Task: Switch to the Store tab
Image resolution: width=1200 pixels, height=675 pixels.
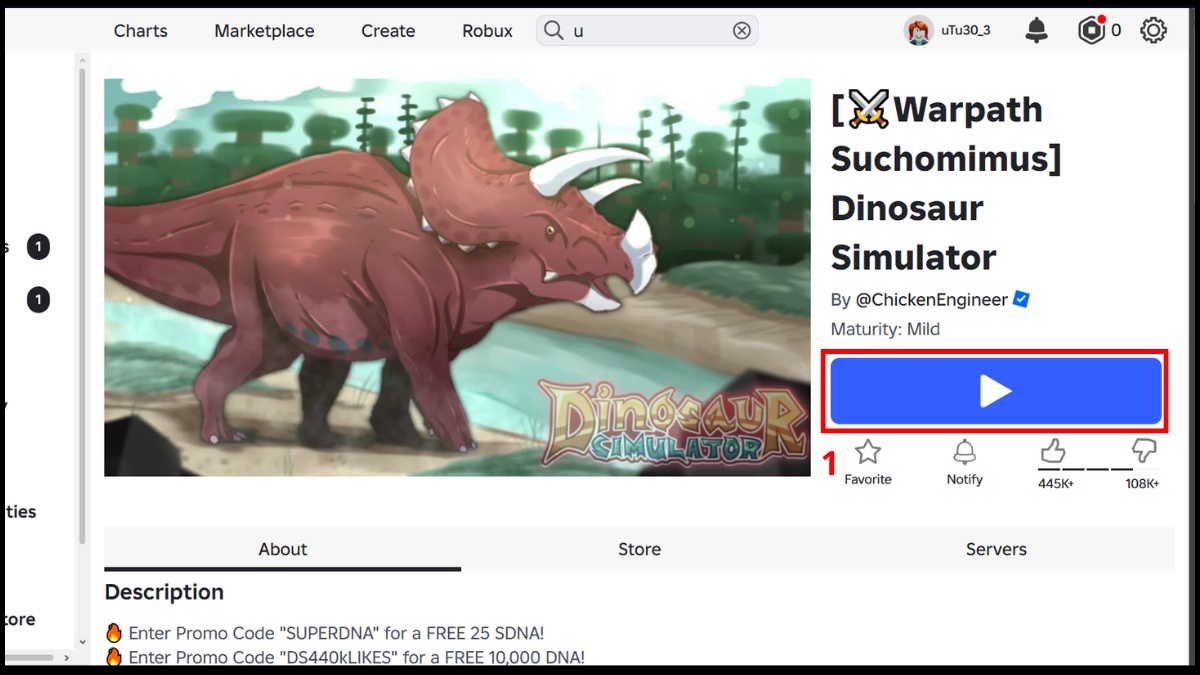Action: coord(639,549)
